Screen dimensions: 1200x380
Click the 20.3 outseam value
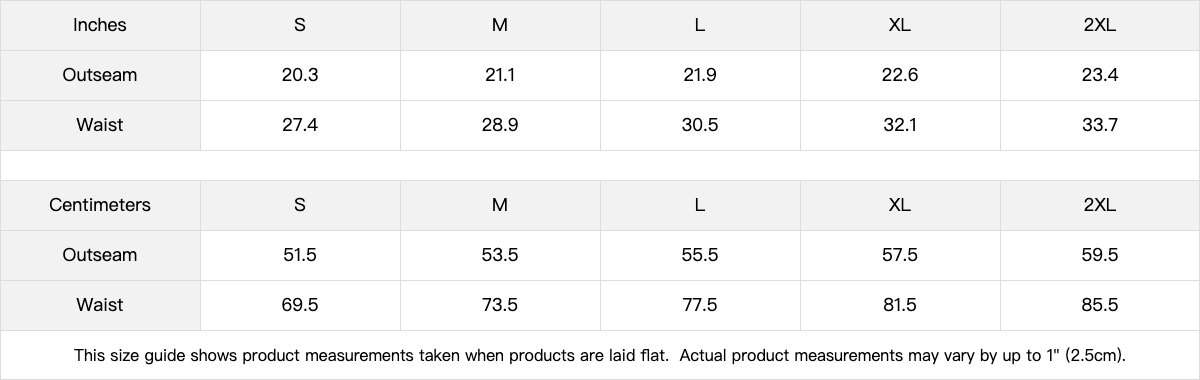(300, 75)
